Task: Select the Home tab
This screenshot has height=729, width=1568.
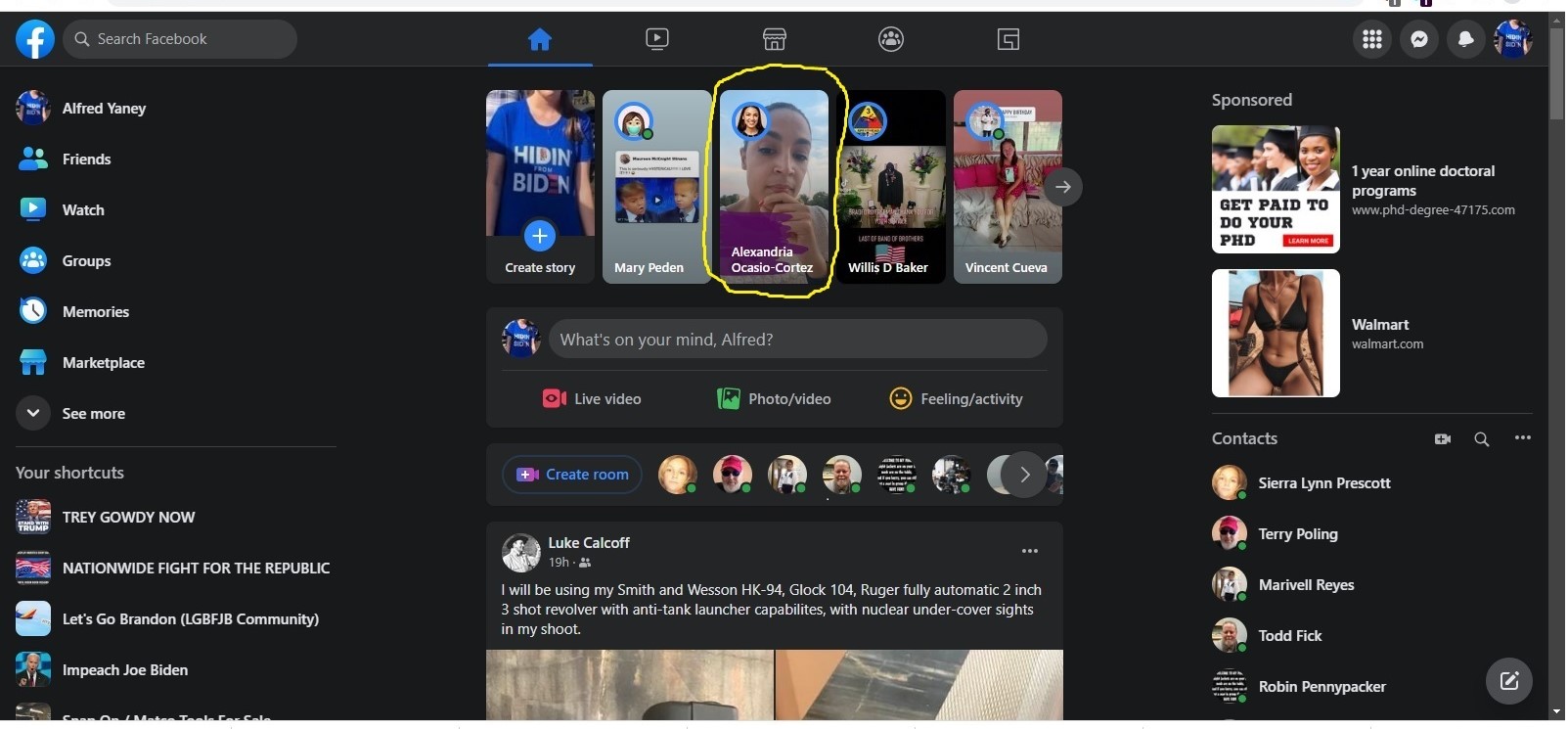Action: pos(540,39)
